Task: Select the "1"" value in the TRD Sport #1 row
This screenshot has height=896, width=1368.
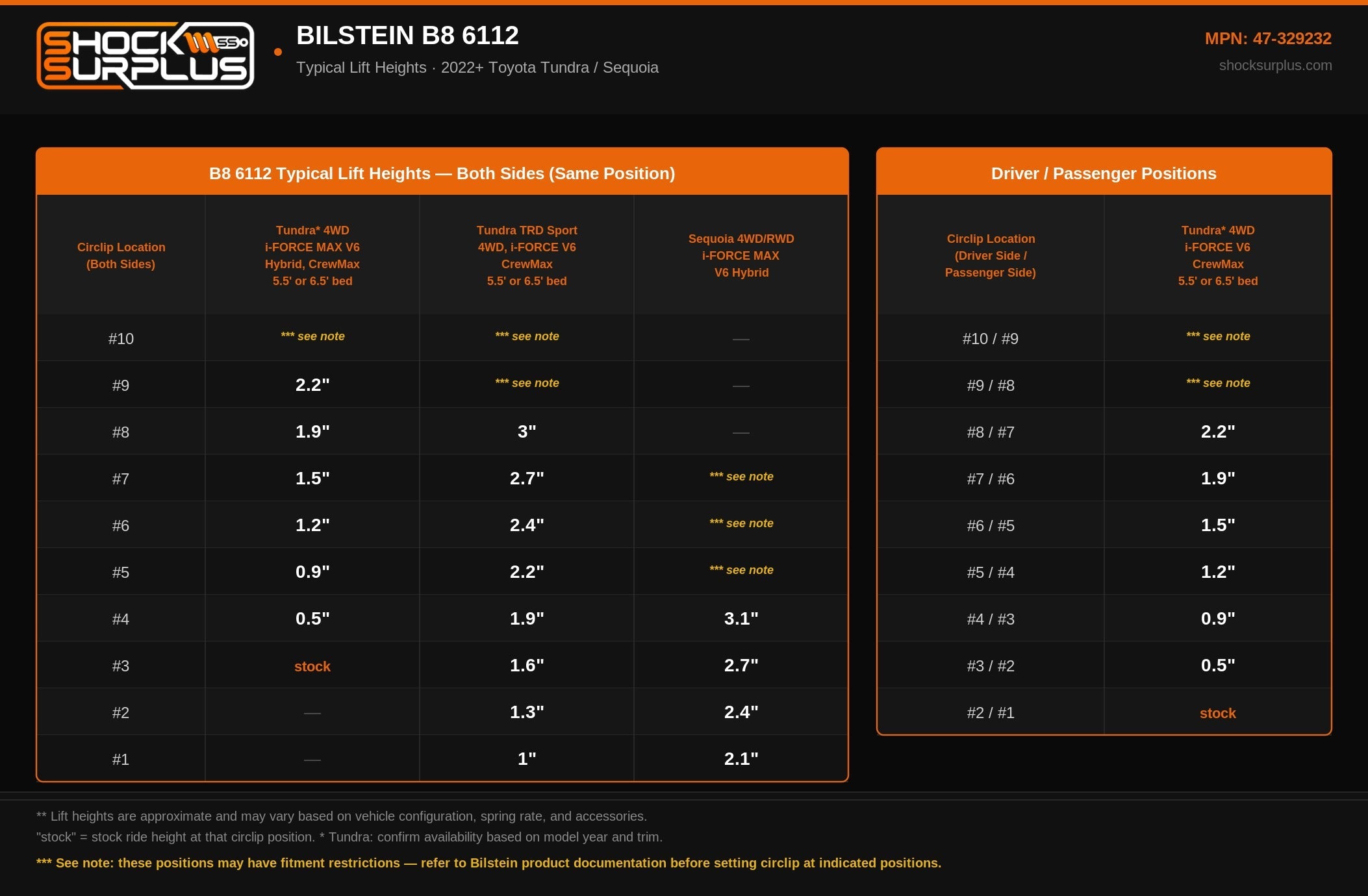Action: click(x=527, y=759)
